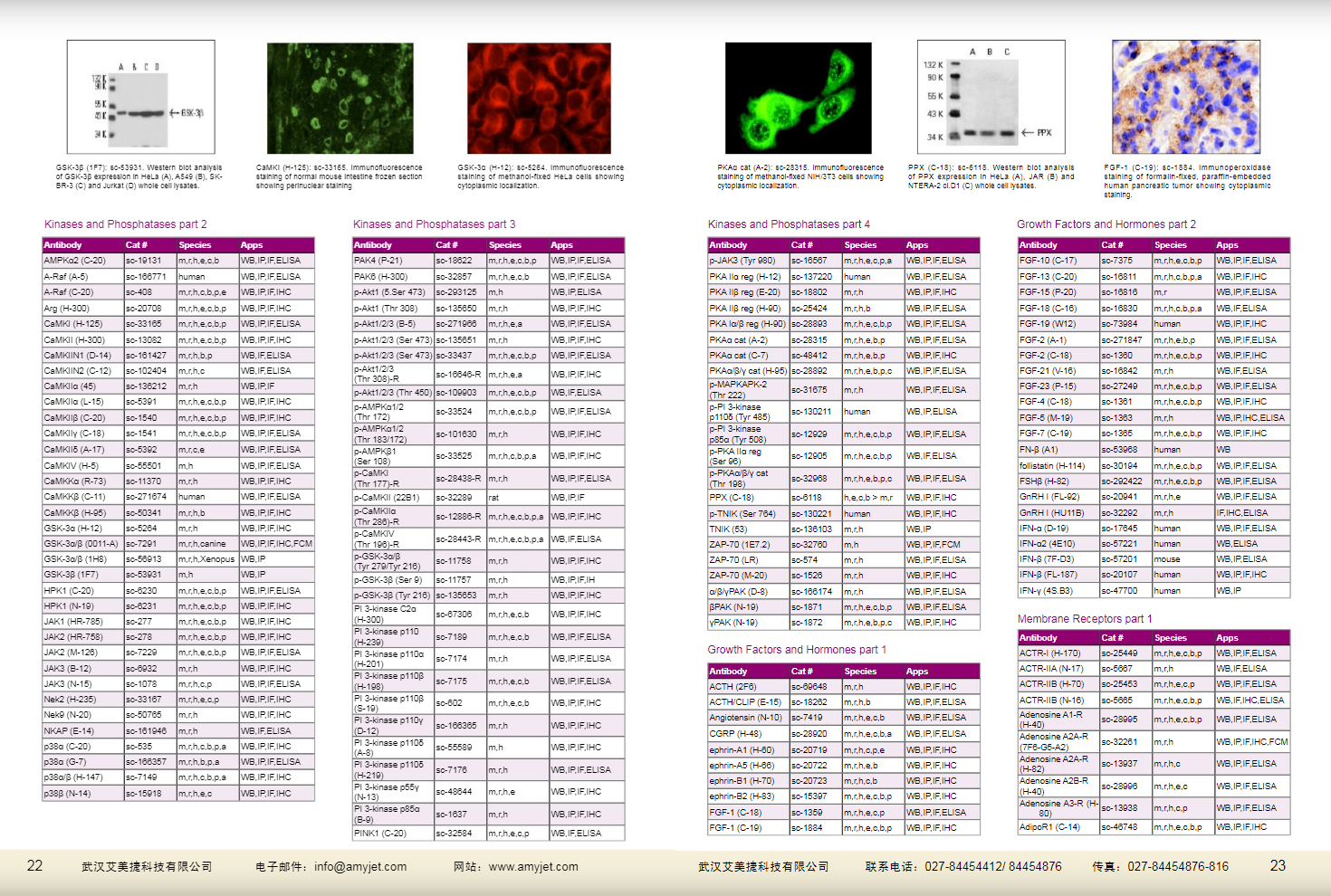Select the red GSK-3α HeLa cells image
The image size is (1331, 896).
pos(539,98)
